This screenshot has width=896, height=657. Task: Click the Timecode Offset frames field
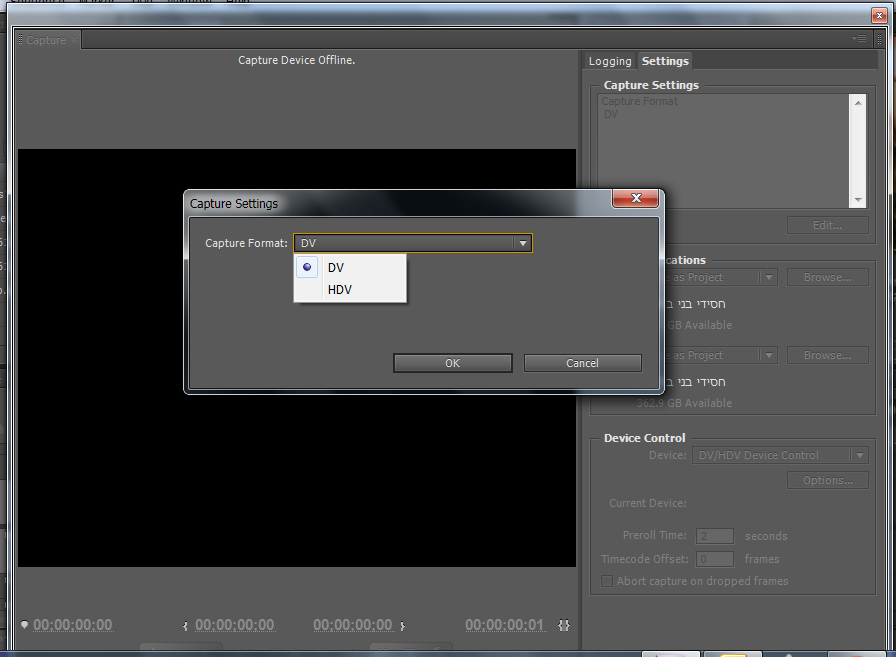tap(714, 559)
